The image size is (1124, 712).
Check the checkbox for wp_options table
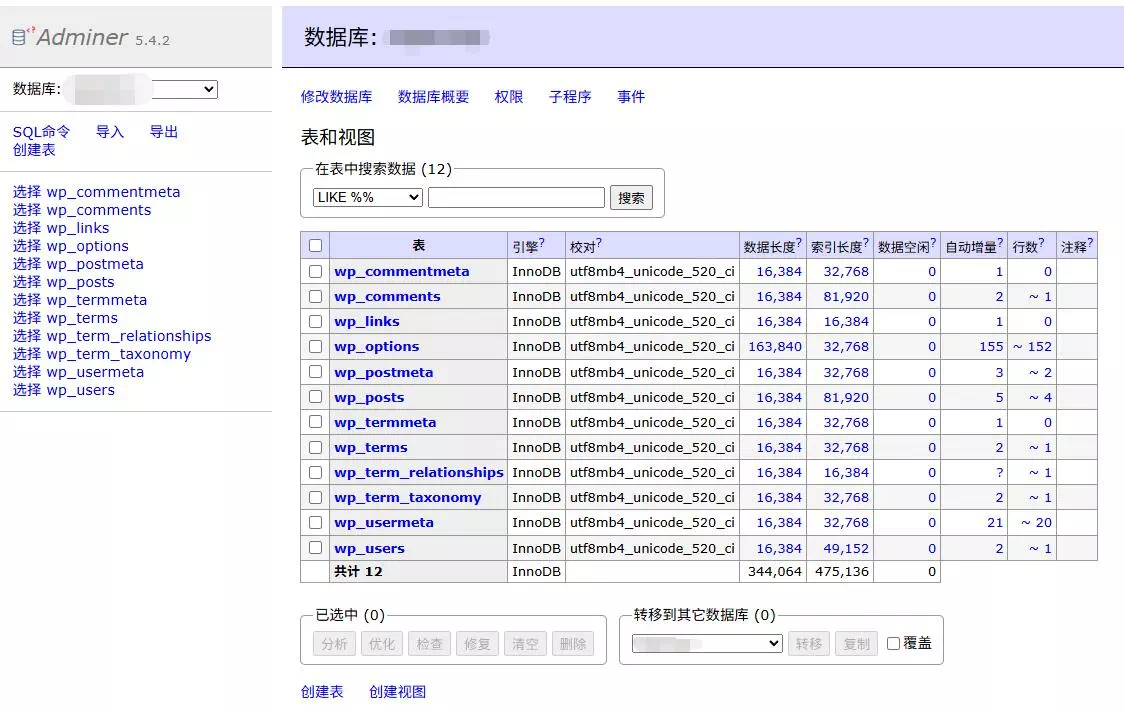click(x=315, y=346)
